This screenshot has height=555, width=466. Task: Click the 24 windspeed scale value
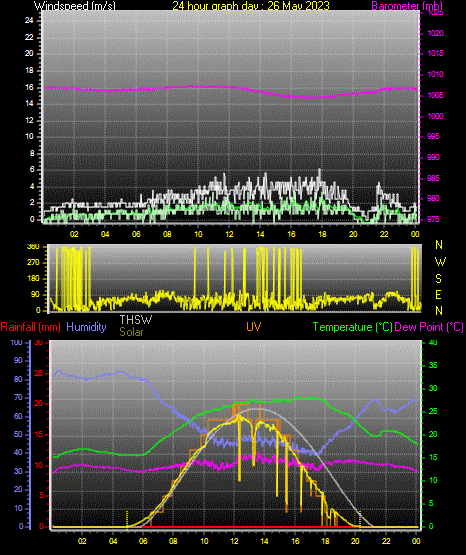click(29, 21)
